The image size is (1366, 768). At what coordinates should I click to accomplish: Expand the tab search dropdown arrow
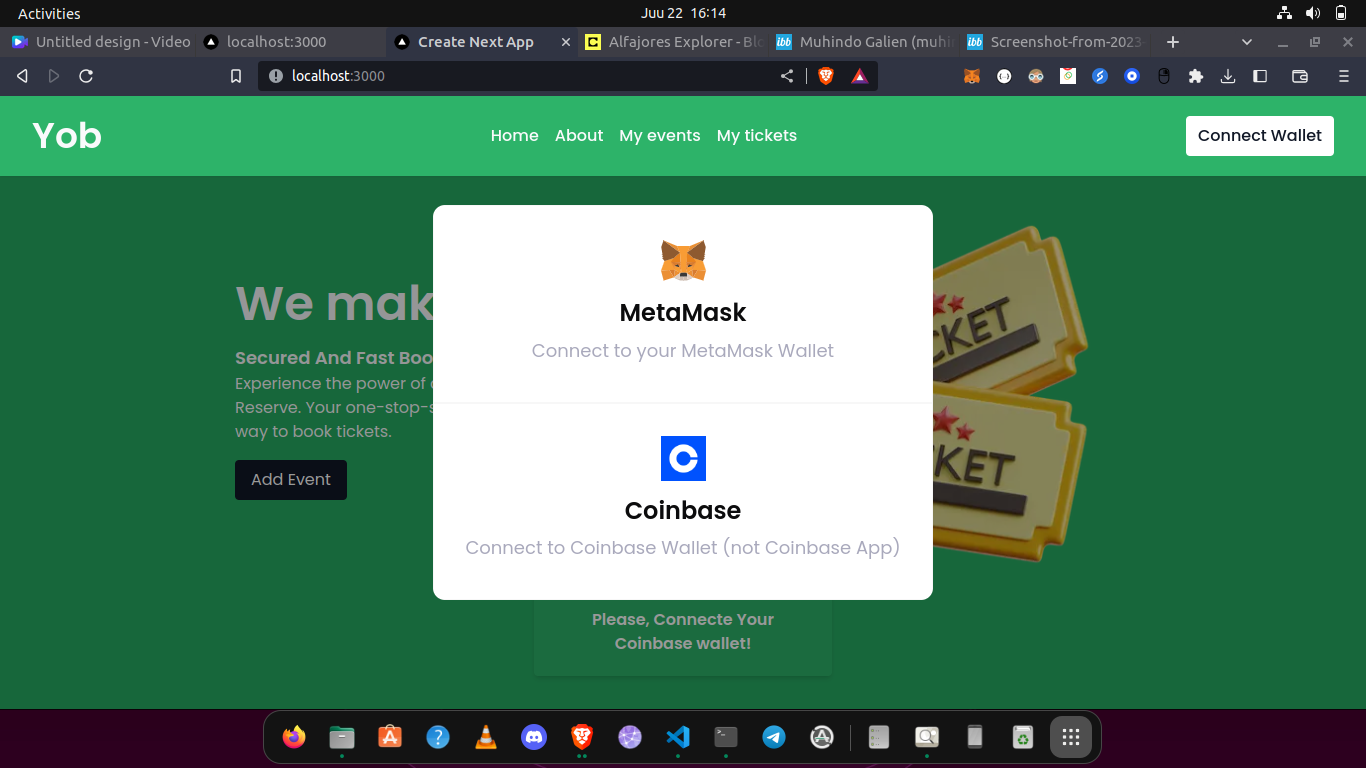coord(1247,42)
